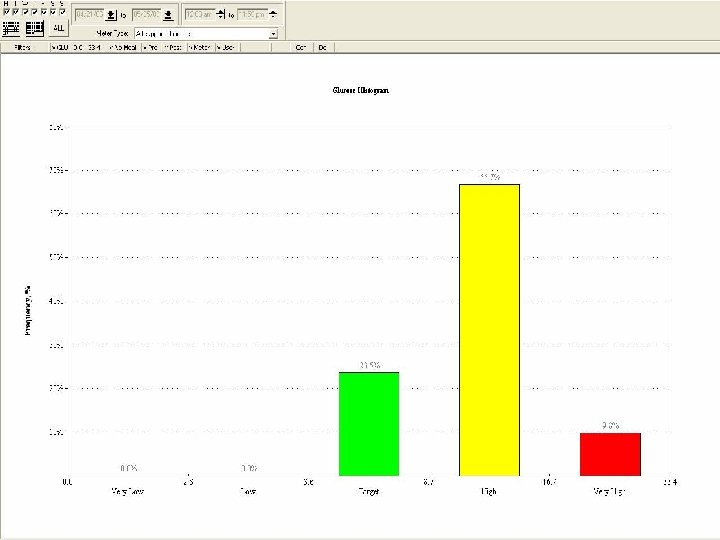The width and height of the screenshot is (720, 540).
Task: Toggle the Thursday day-of-week checkbox
Action: click(x=34, y=11)
